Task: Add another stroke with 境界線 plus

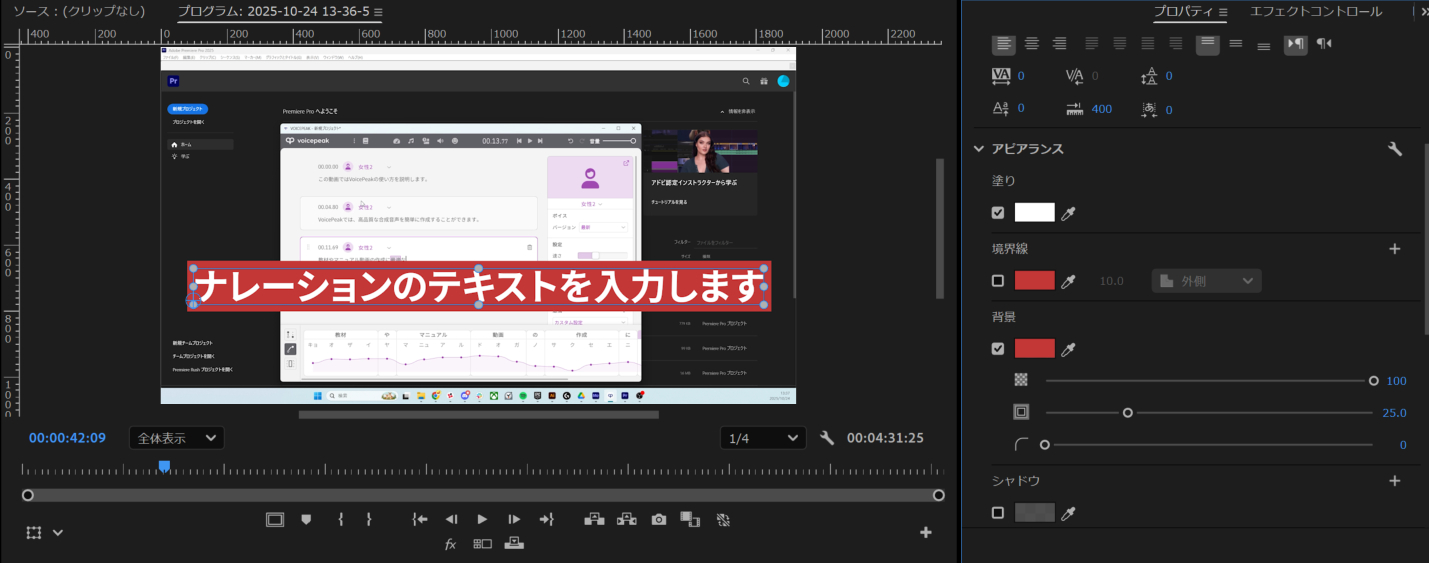Action: pyautogui.click(x=1395, y=249)
